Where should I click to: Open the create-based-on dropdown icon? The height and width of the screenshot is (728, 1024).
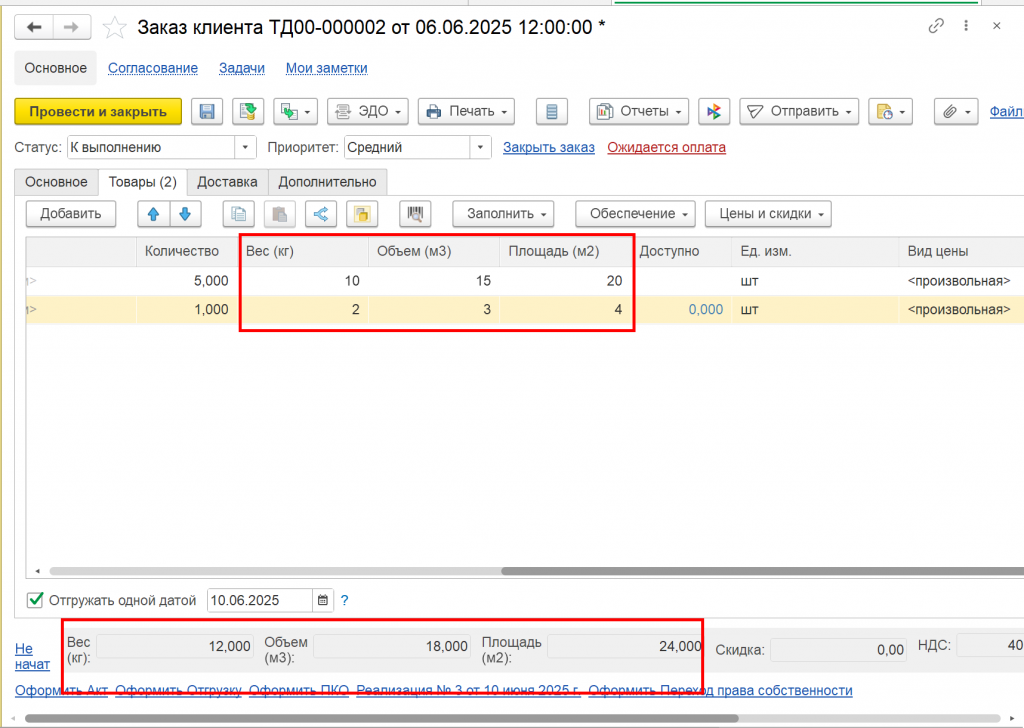click(x=295, y=112)
